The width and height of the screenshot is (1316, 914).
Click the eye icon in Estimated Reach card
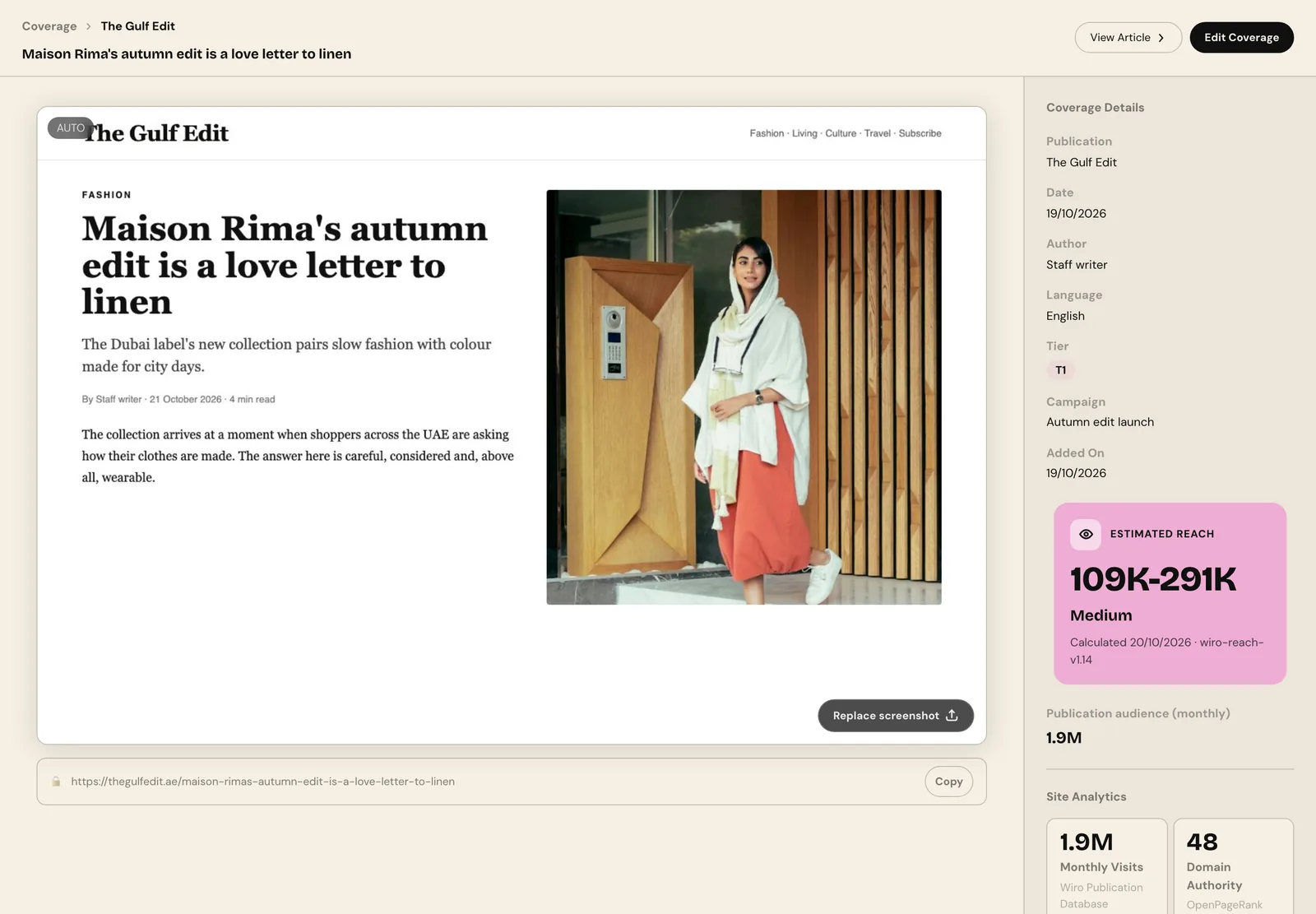click(1086, 534)
